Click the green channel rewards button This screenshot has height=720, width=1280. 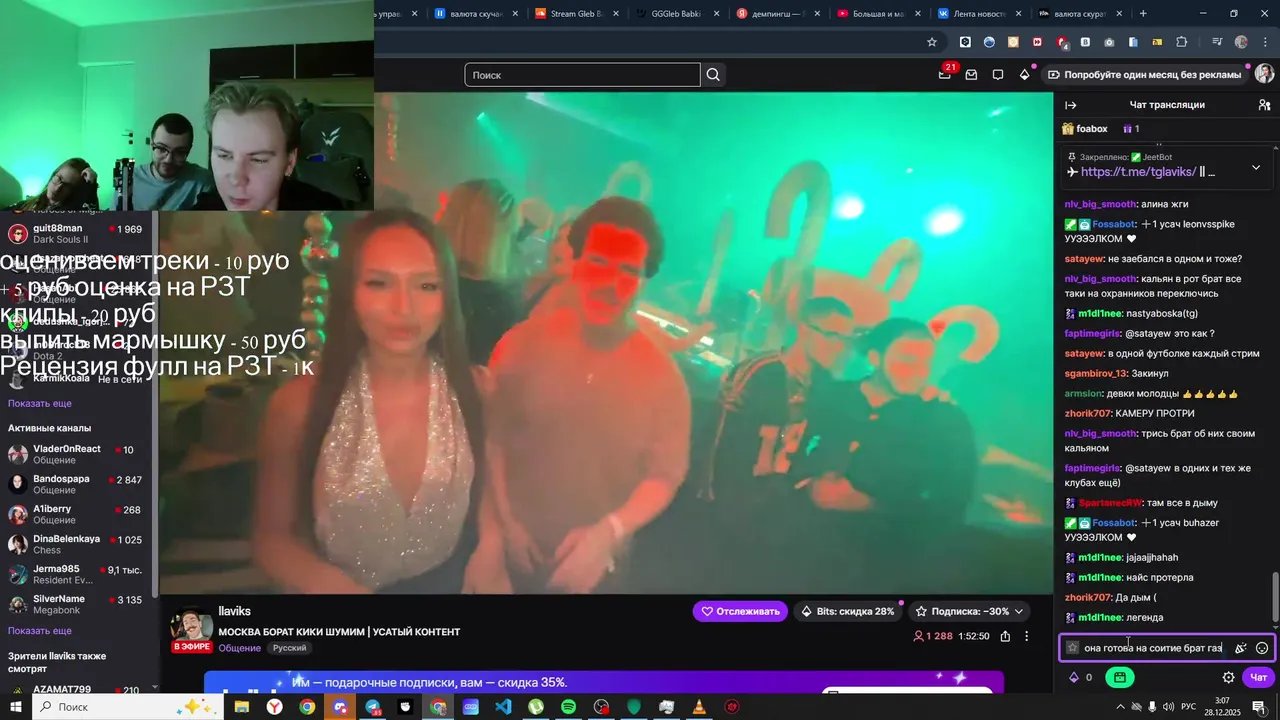1119,677
